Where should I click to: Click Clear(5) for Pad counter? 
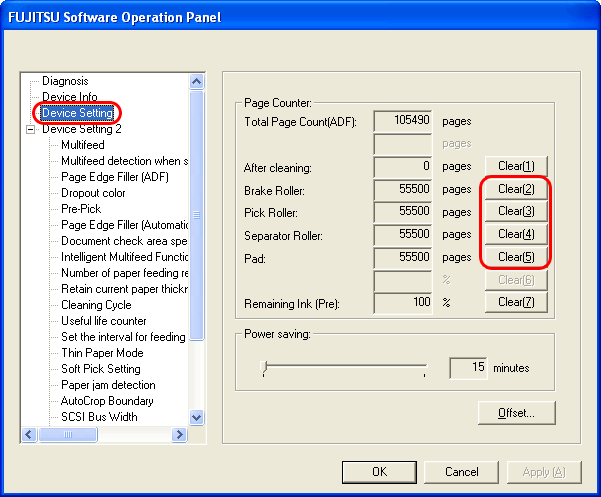[x=516, y=257]
